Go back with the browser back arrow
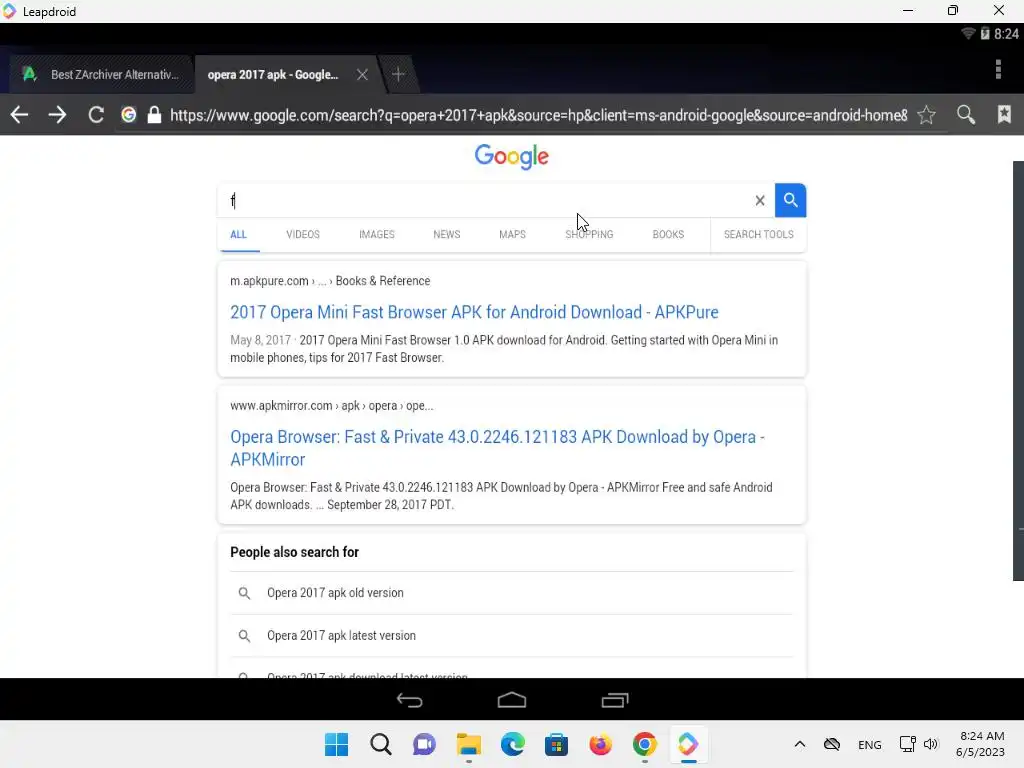1024x768 pixels. (x=20, y=115)
